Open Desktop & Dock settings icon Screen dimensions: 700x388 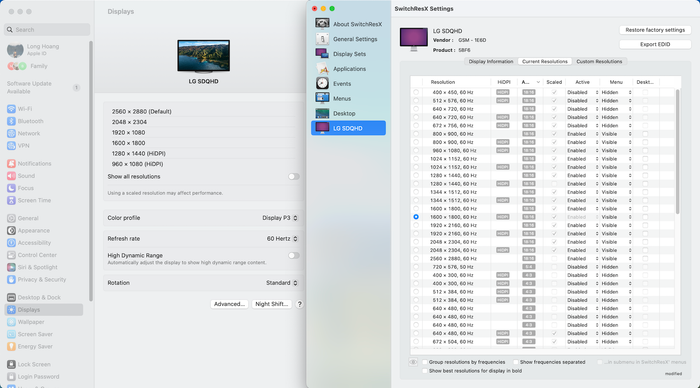(x=11, y=297)
